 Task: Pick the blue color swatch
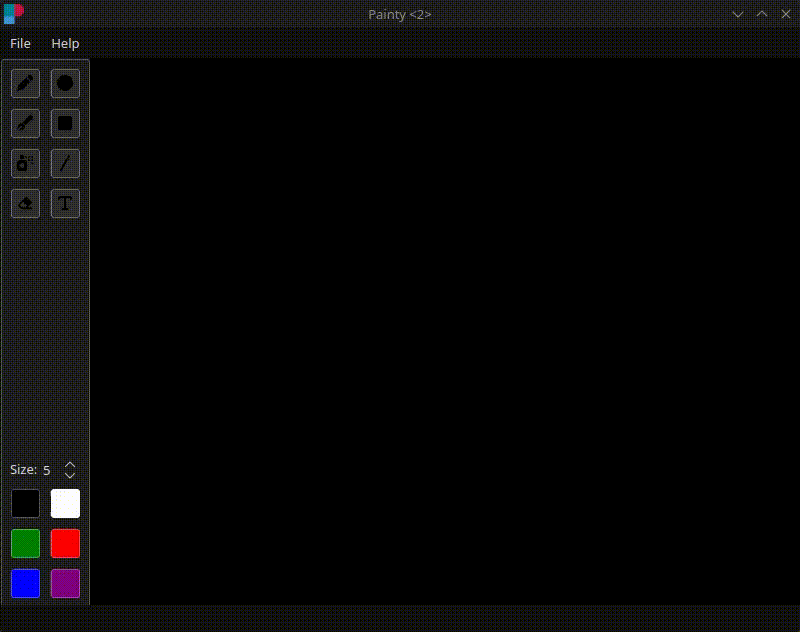coord(25,583)
